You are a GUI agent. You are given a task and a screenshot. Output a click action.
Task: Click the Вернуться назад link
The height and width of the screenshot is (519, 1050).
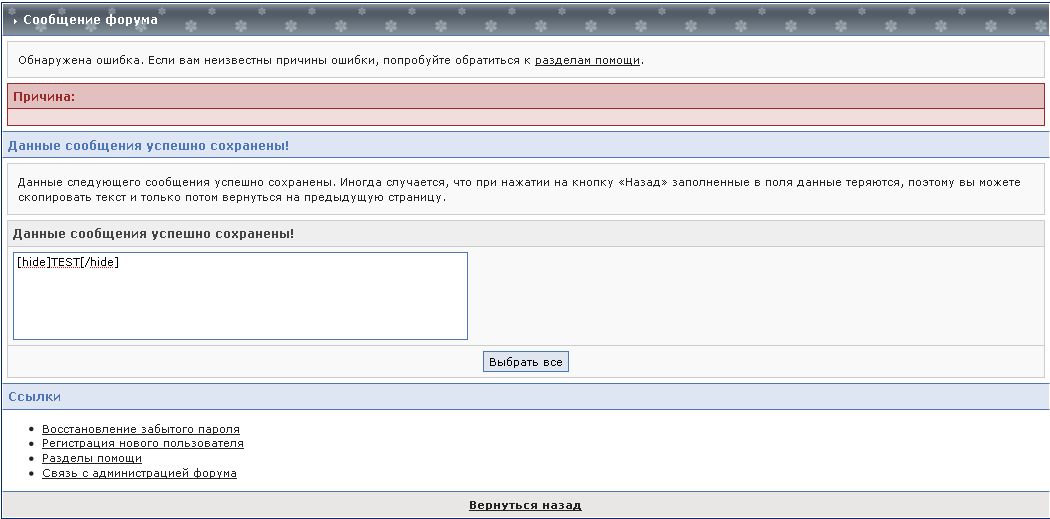pos(525,505)
